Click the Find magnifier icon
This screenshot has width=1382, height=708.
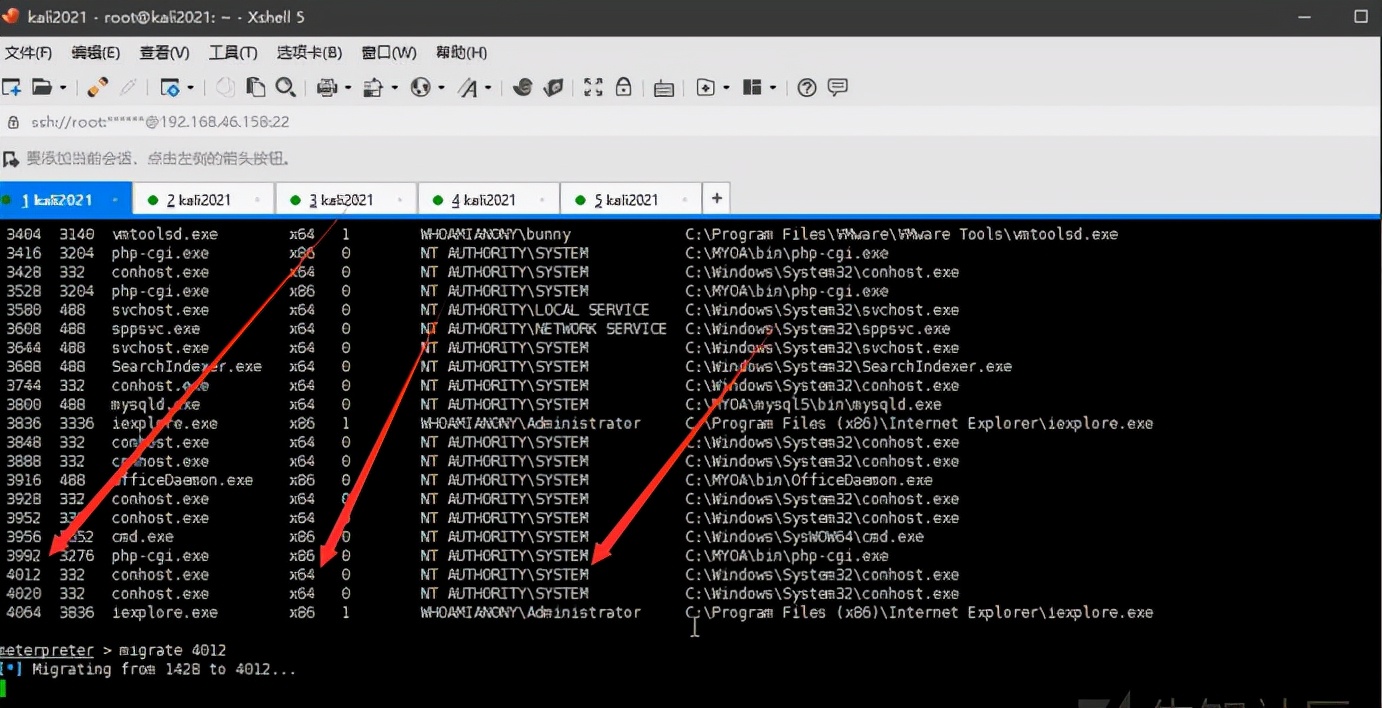pyautogui.click(x=285, y=88)
